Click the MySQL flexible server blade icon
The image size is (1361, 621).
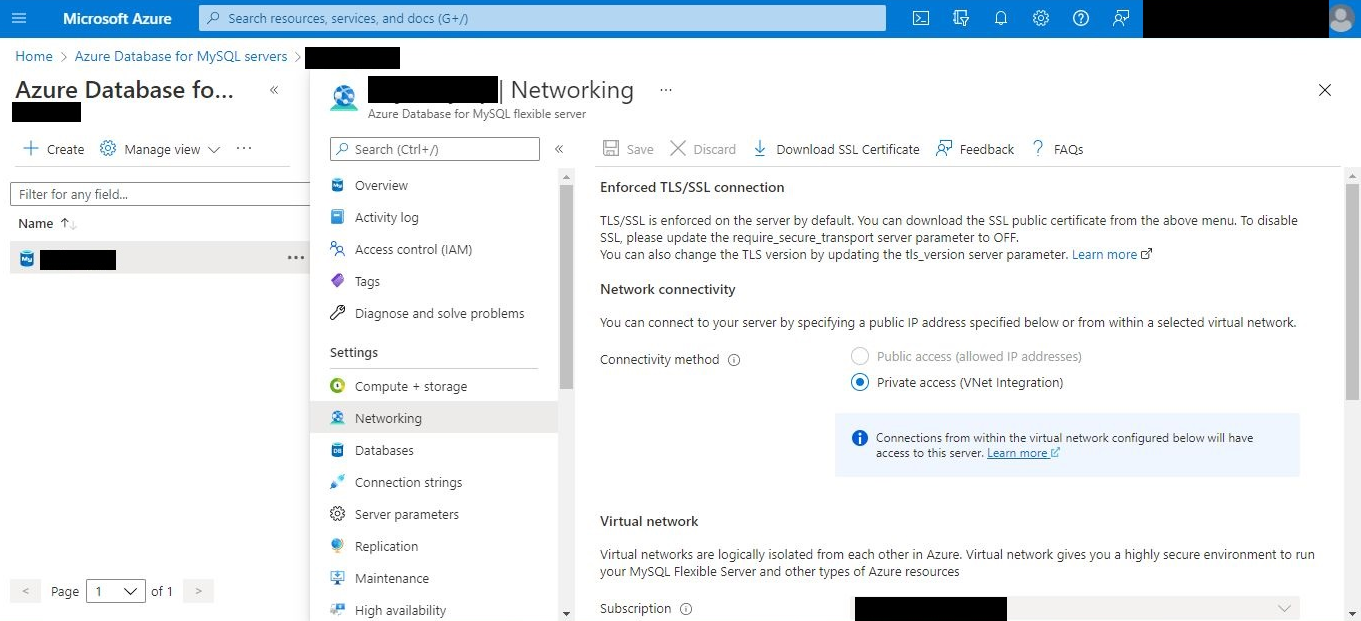point(344,97)
